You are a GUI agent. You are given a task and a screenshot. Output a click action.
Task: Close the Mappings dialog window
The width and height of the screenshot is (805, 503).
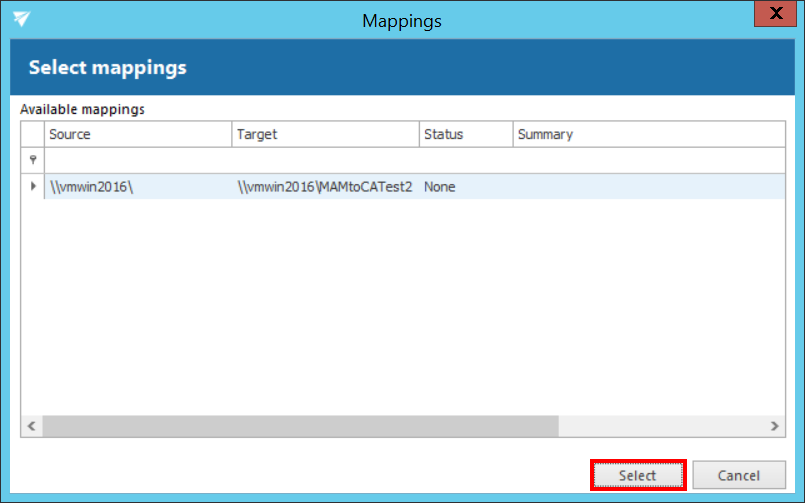point(775,17)
